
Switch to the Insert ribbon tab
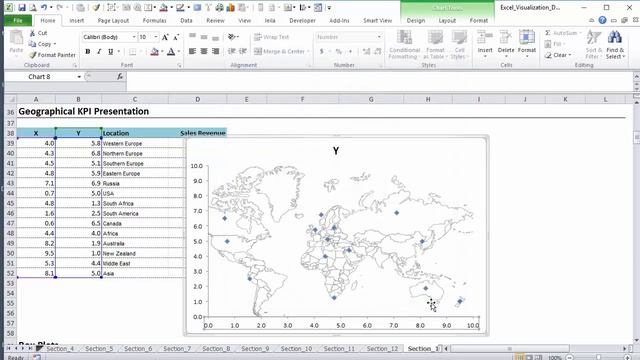click(x=76, y=20)
